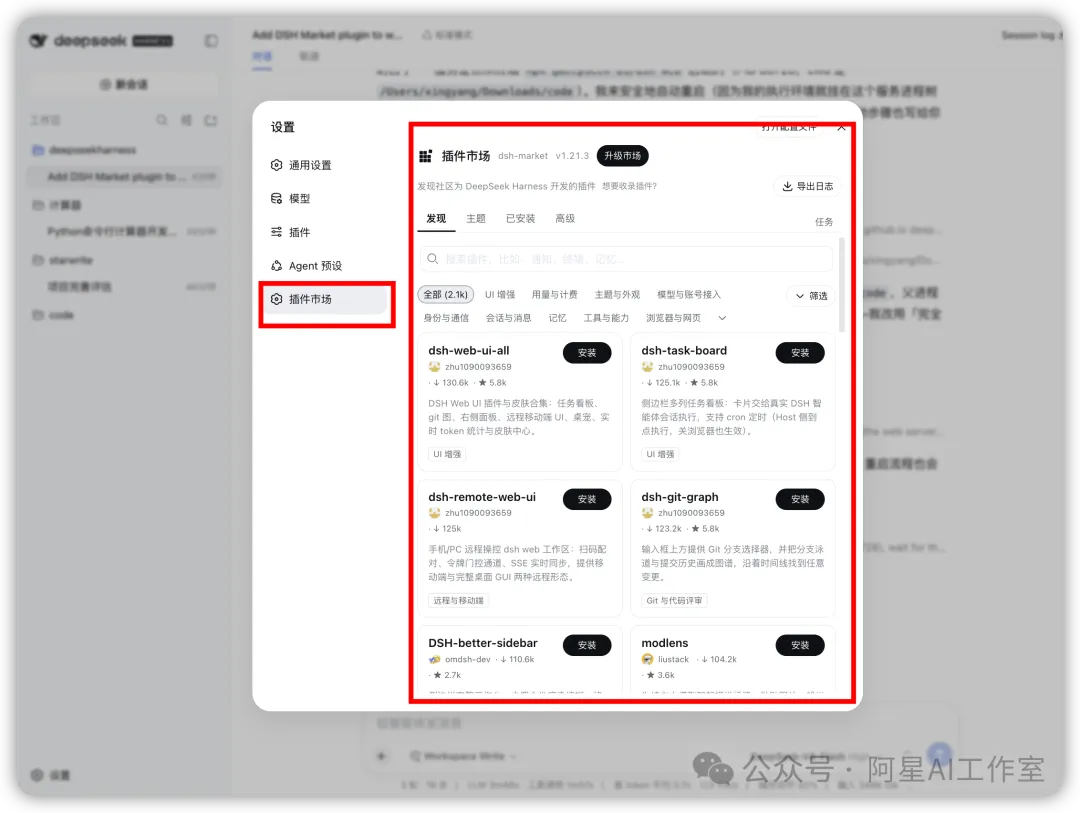
Task: Click new folder icon in background workspace header
Action: point(211,120)
